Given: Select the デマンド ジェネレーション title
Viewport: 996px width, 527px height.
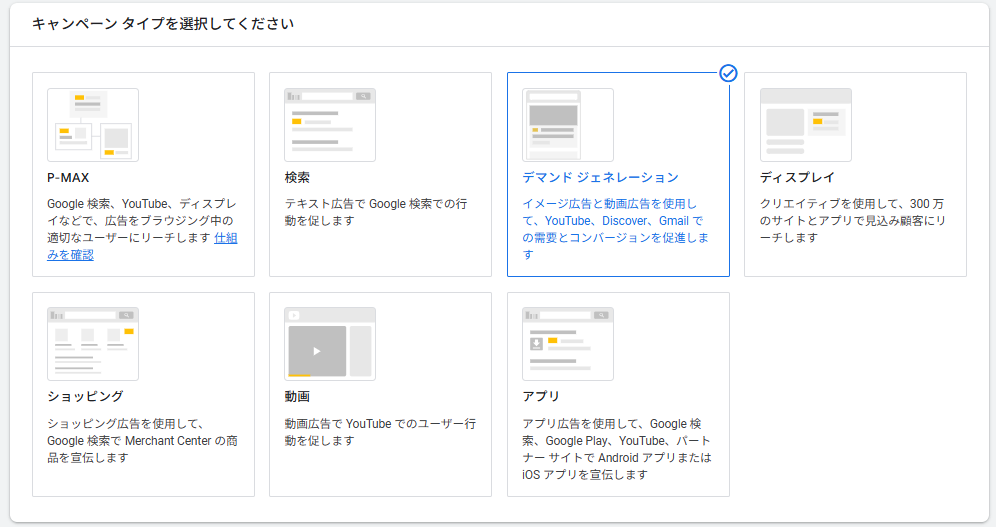Looking at the screenshot, I should coord(600,178).
